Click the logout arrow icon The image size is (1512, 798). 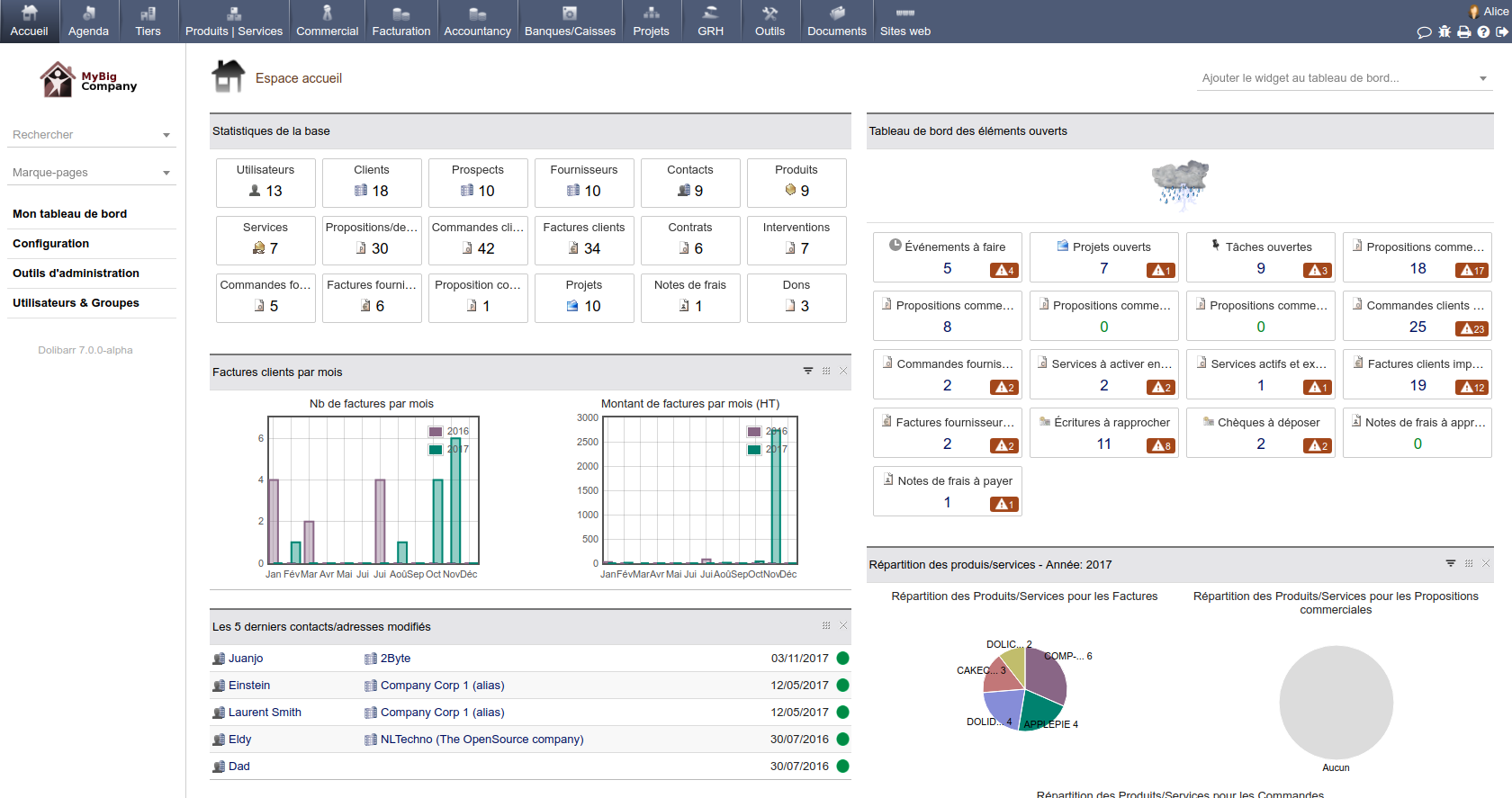click(1502, 32)
